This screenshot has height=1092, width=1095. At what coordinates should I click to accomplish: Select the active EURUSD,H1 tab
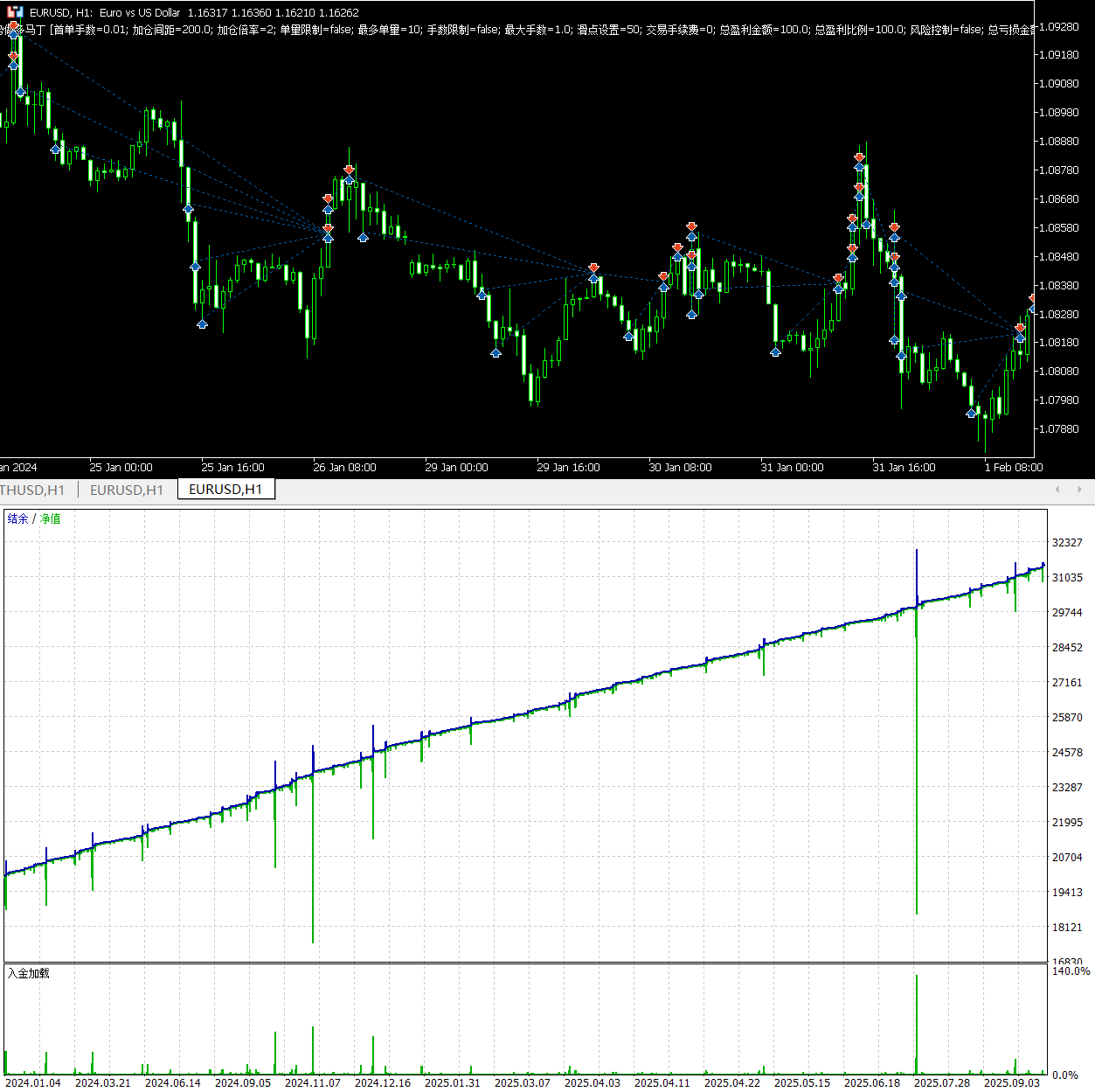pyautogui.click(x=225, y=490)
